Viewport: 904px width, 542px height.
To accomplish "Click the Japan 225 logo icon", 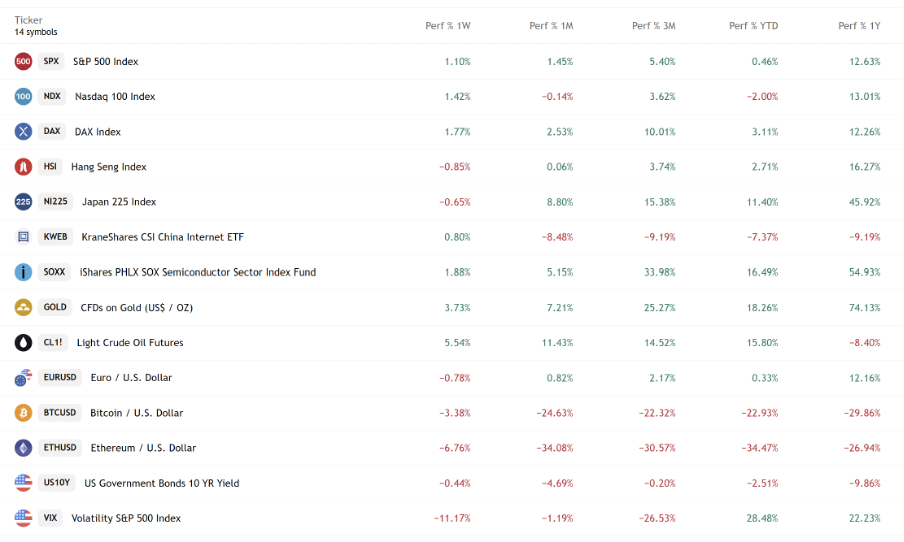I will (23, 202).
